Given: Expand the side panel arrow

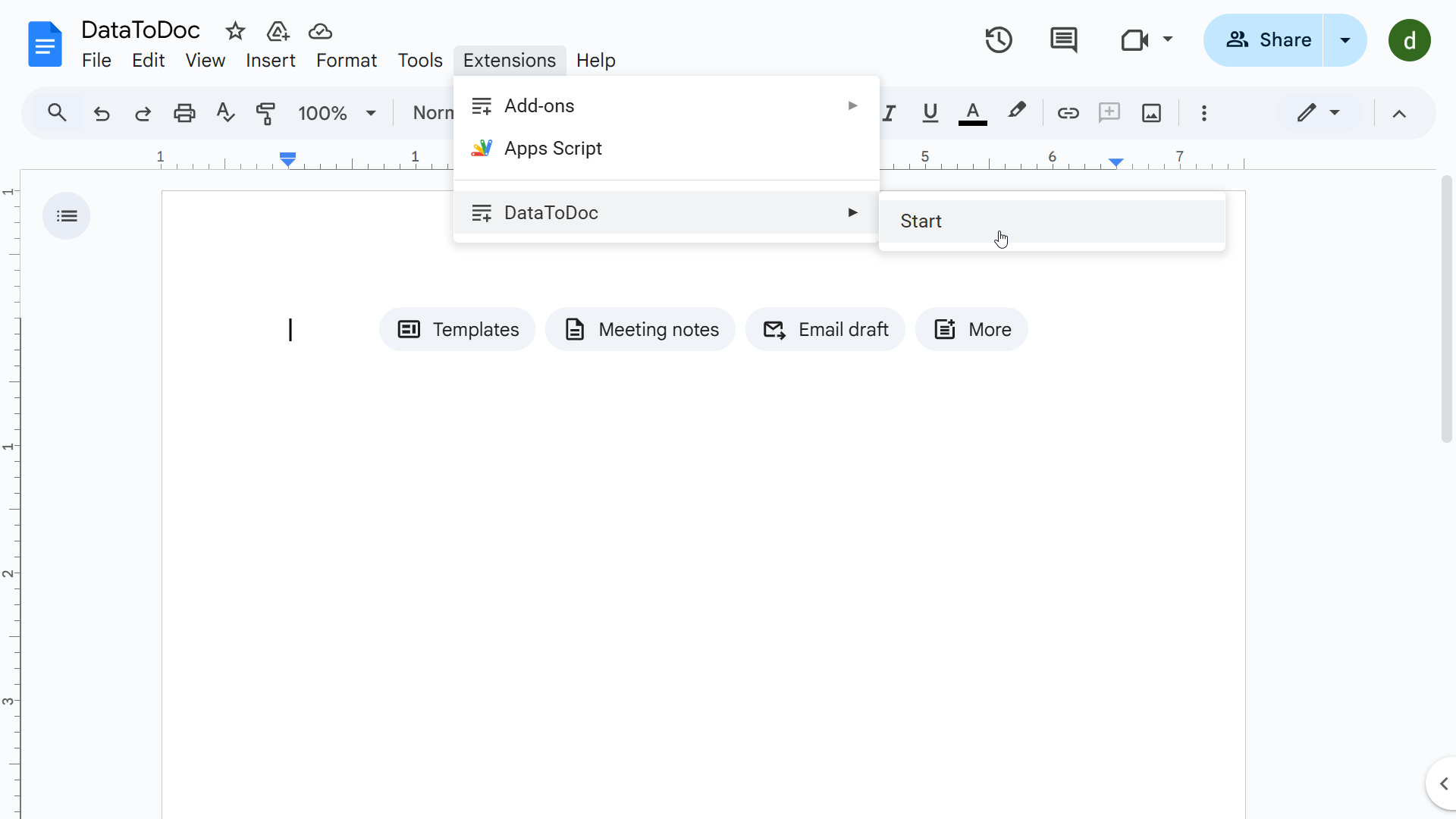Looking at the screenshot, I should (1443, 783).
